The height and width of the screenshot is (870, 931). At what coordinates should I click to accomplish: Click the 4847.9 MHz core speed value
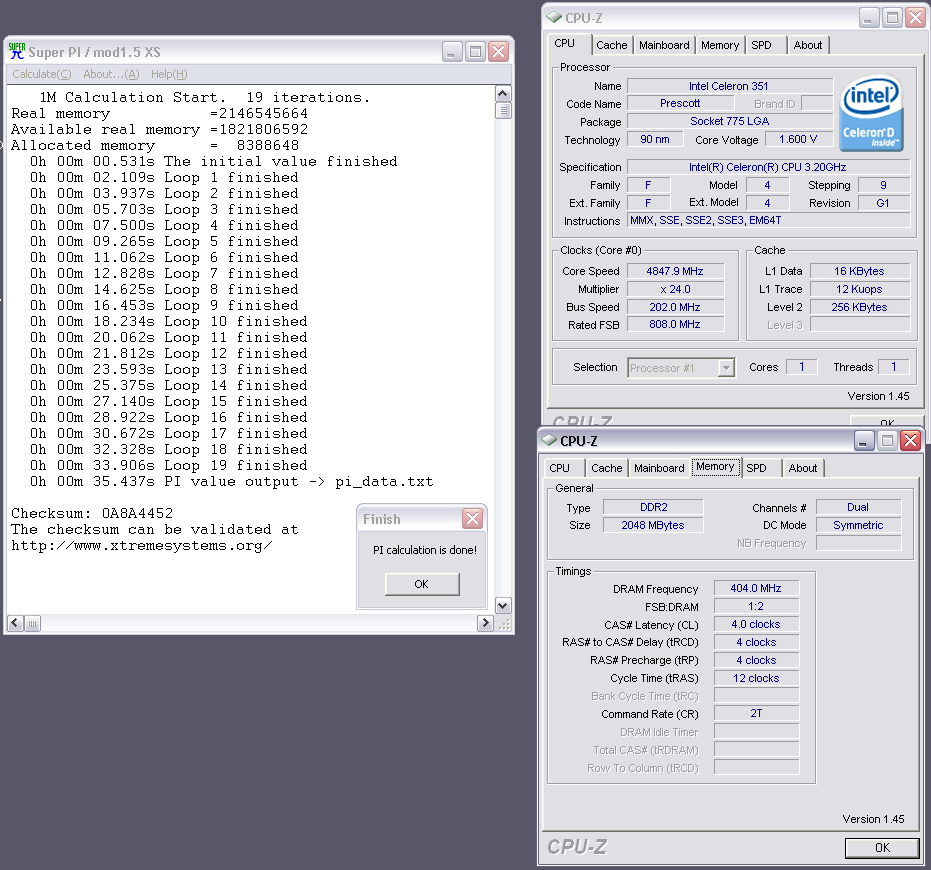(675, 271)
